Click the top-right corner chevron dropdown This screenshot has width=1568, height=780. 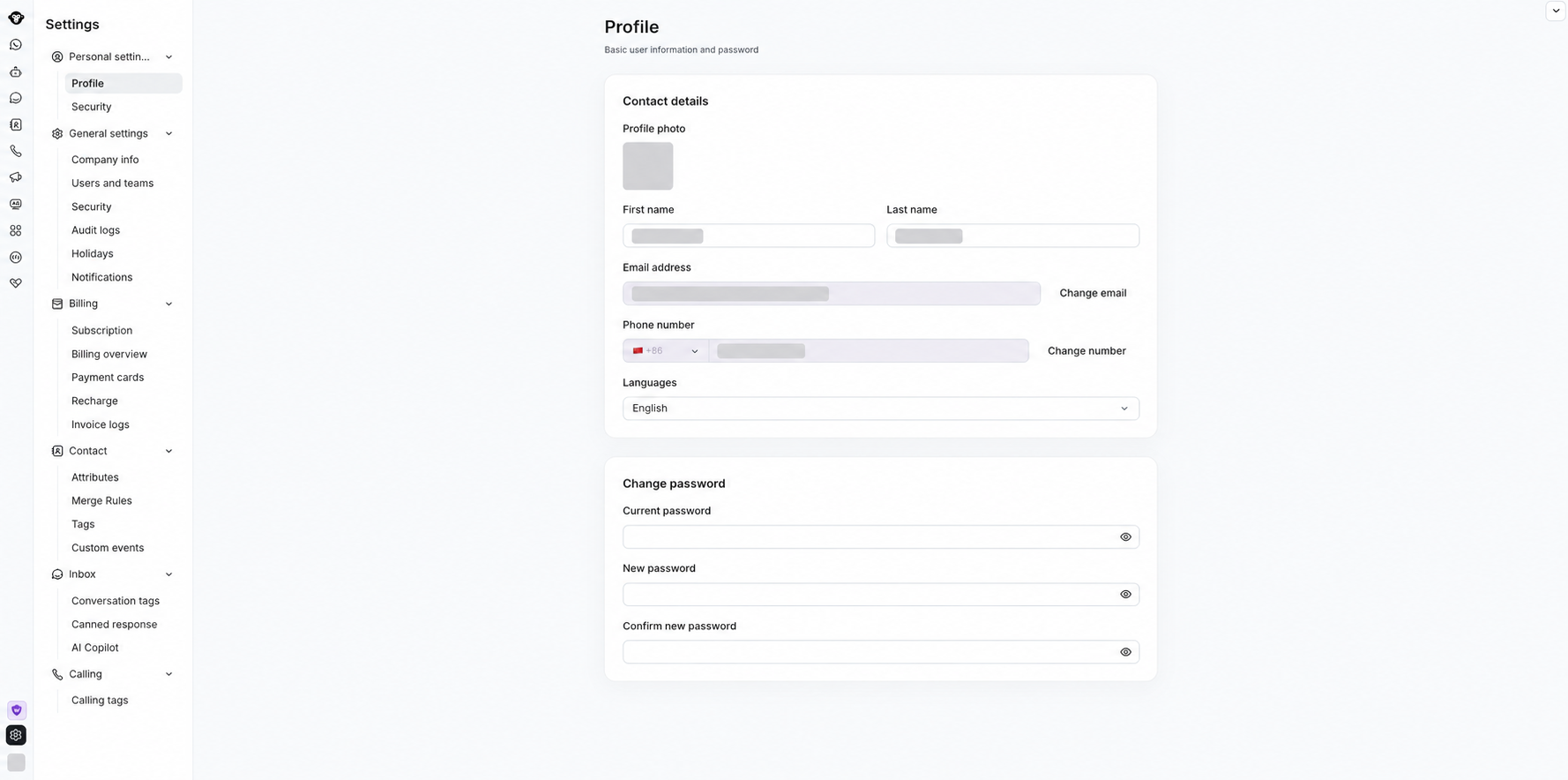pyautogui.click(x=1556, y=11)
